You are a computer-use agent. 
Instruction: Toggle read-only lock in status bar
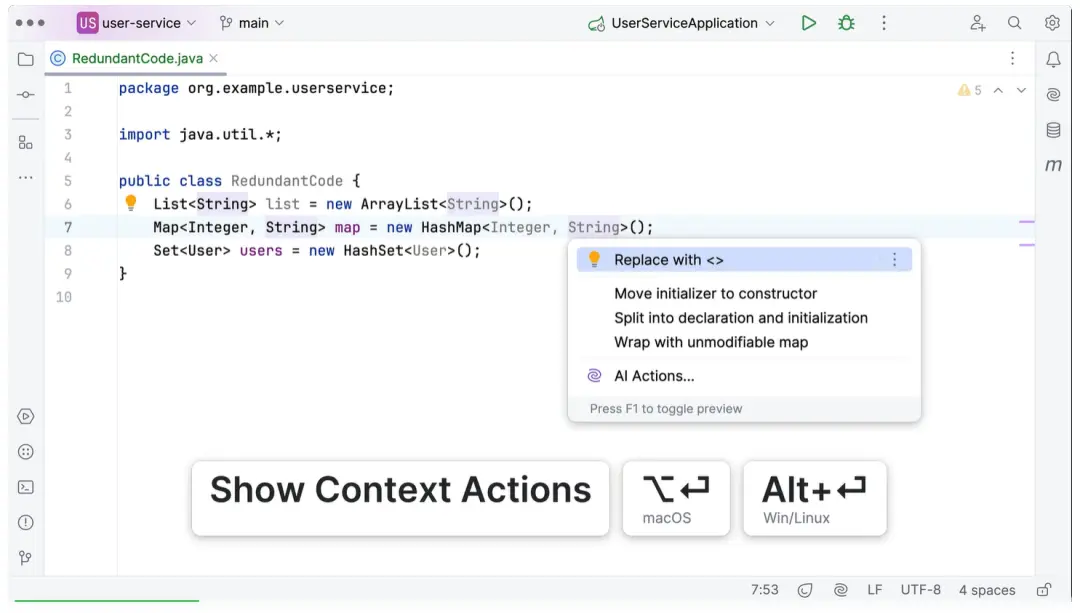click(1044, 590)
